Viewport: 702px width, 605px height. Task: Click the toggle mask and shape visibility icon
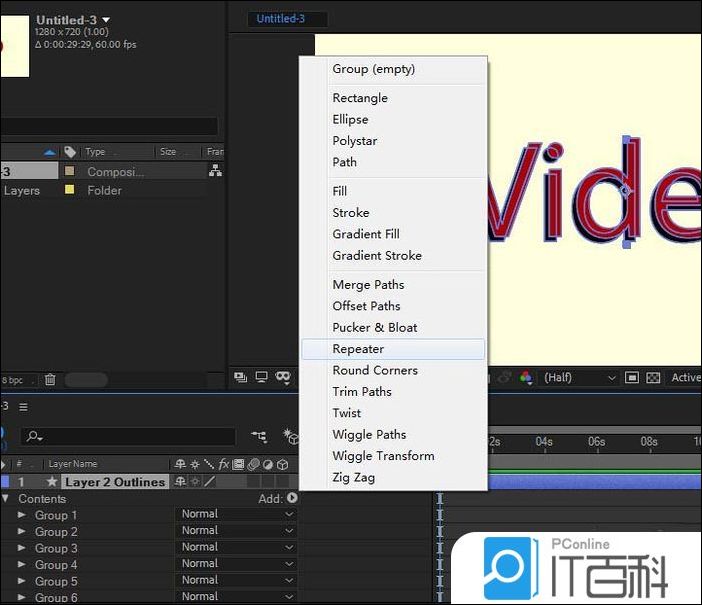coord(283,377)
